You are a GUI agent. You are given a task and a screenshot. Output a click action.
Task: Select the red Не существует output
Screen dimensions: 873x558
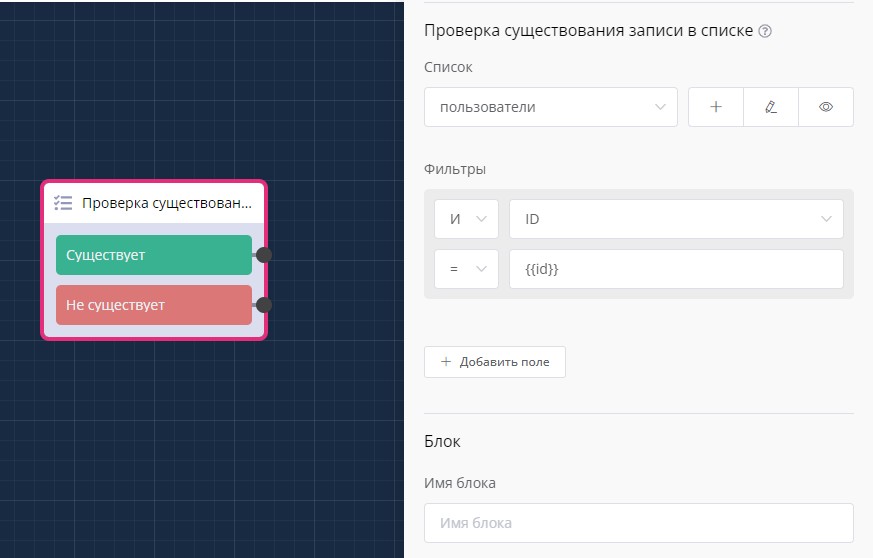[x=153, y=305]
